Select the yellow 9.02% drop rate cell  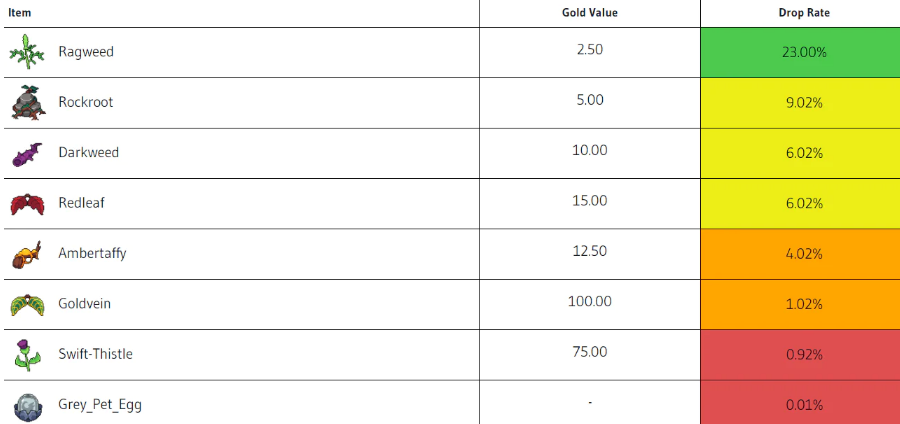(804, 103)
